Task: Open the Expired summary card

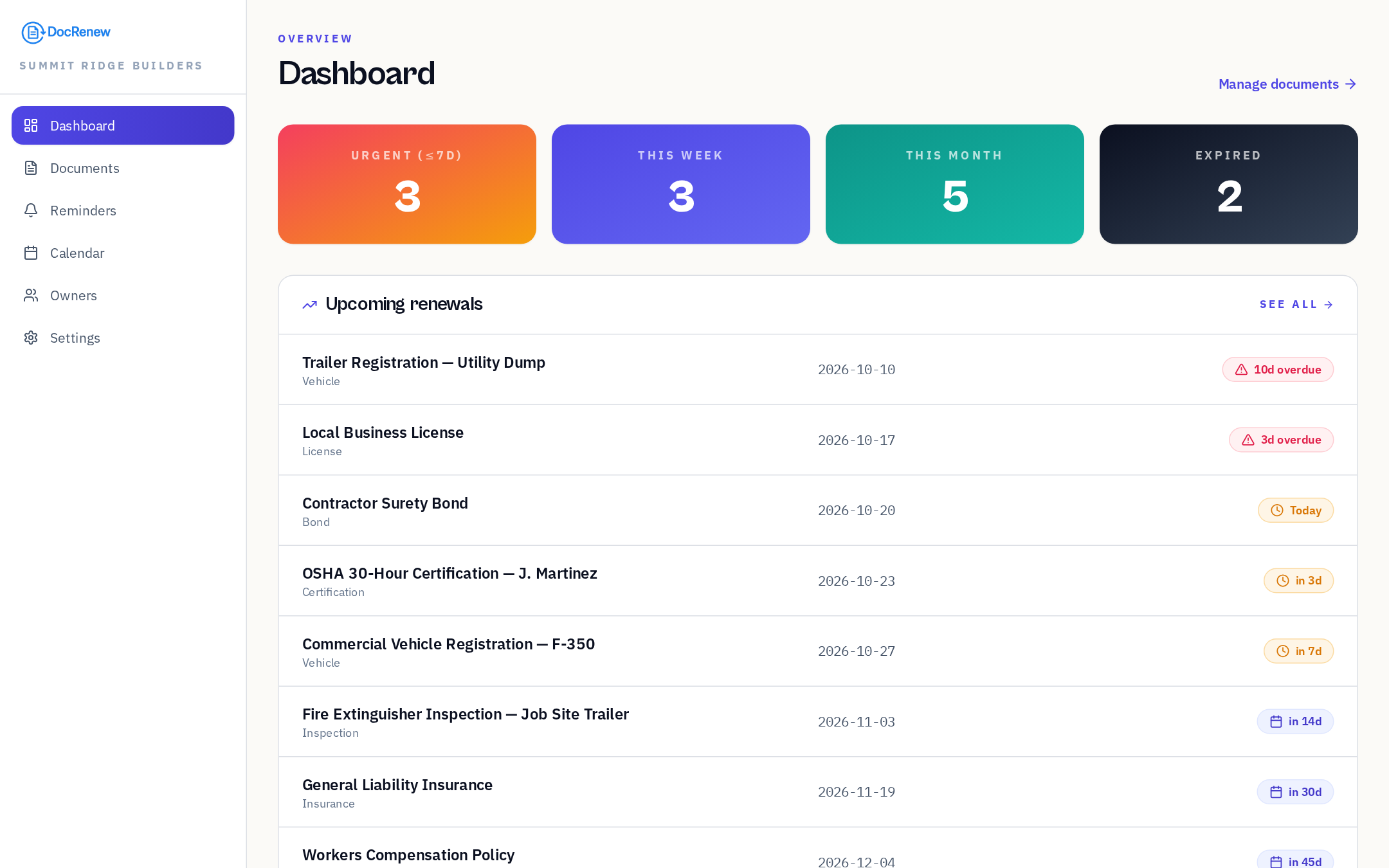Action: click(1229, 184)
